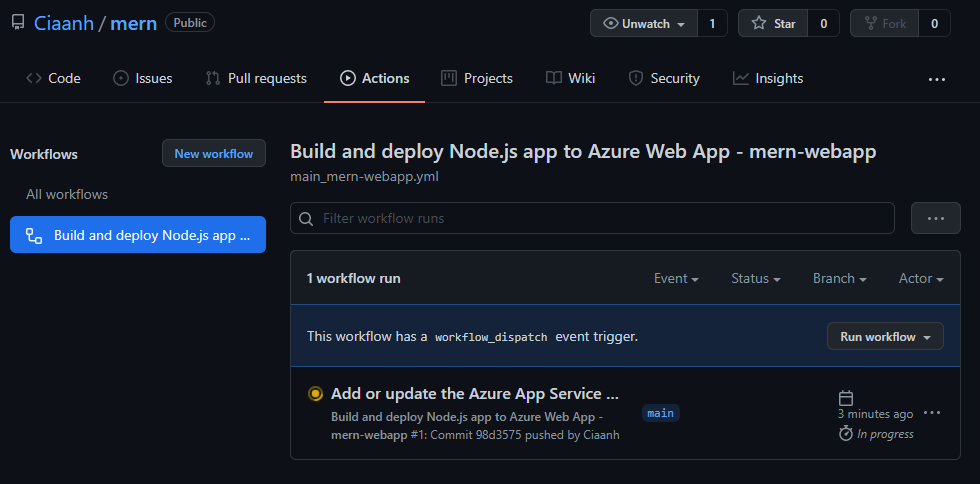
Task: Click the Workflows sidebar heading
Action: coord(44,154)
